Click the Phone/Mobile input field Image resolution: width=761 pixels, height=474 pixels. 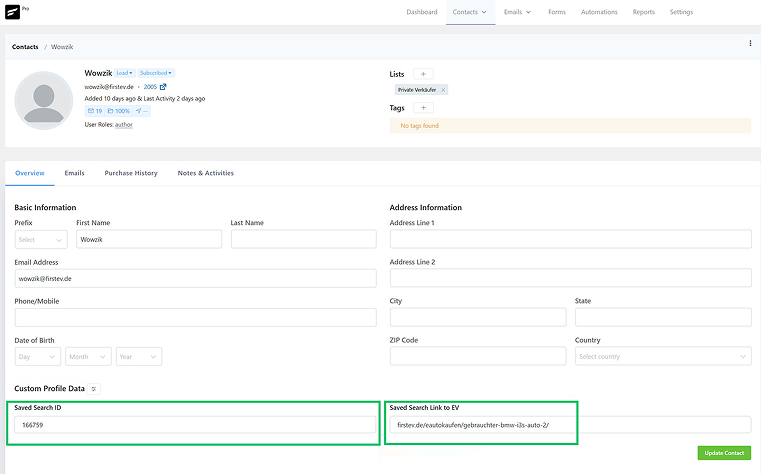pos(196,317)
